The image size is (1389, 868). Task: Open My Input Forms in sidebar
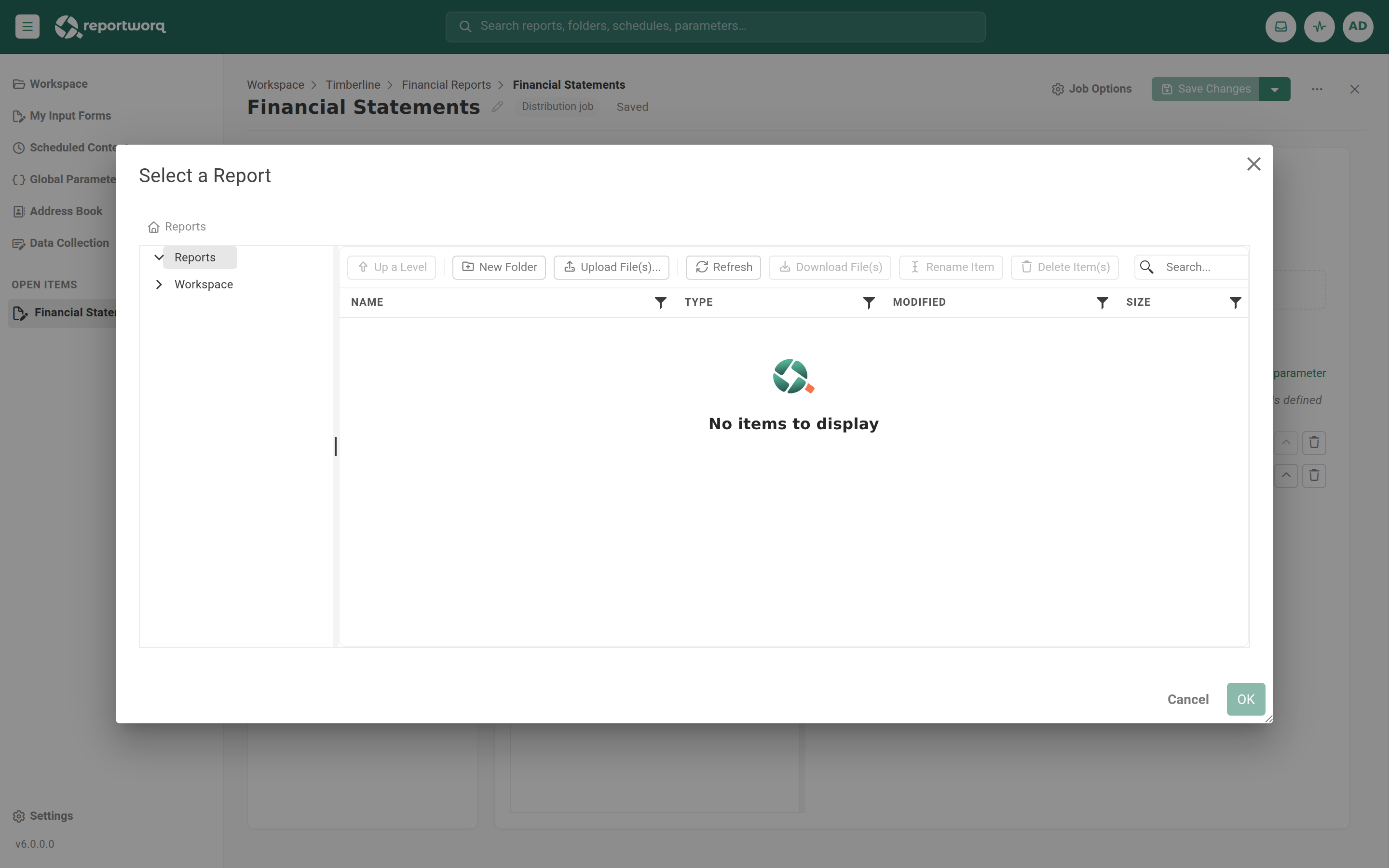pos(62,116)
